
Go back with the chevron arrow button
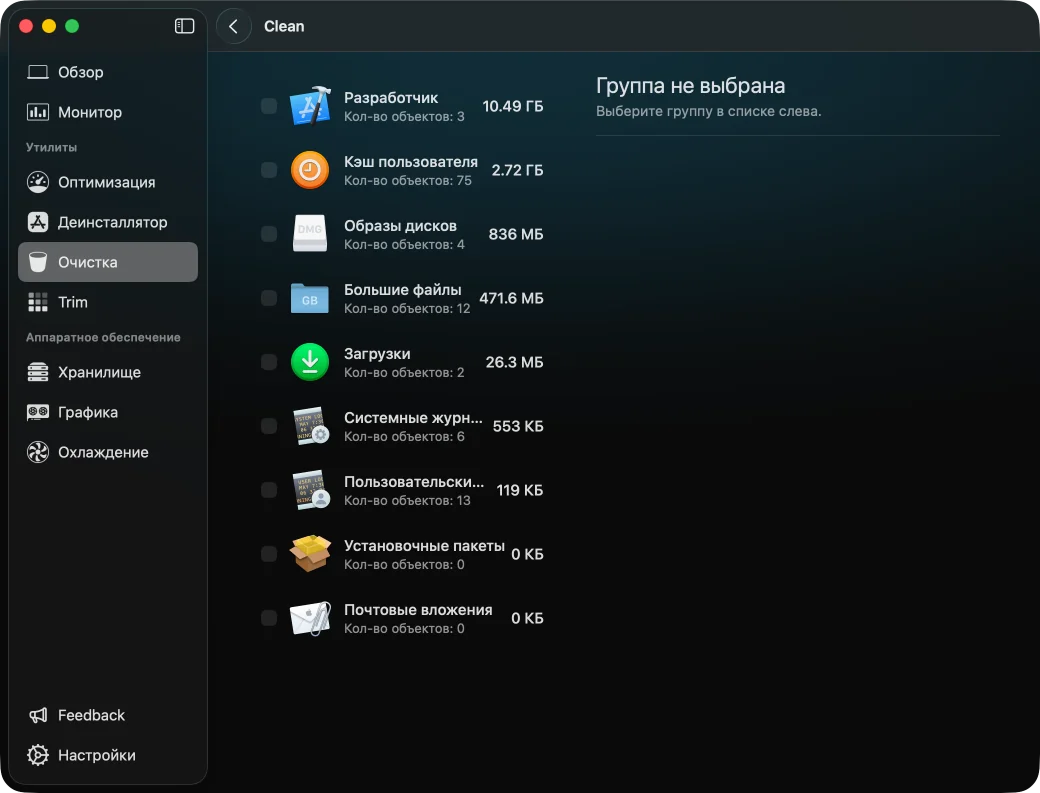[x=233, y=27]
